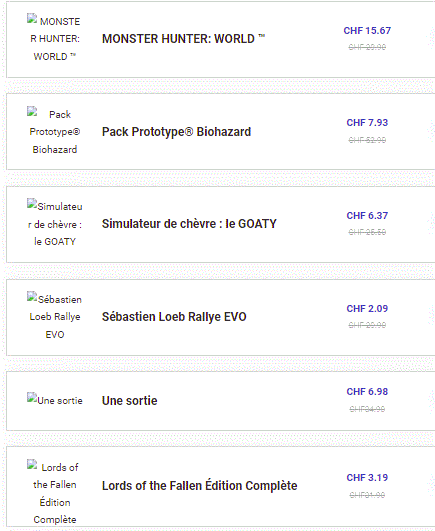Viewport: 435px width, 531px height.
Task: Select the CHF 7.93 price
Action: 367,123
